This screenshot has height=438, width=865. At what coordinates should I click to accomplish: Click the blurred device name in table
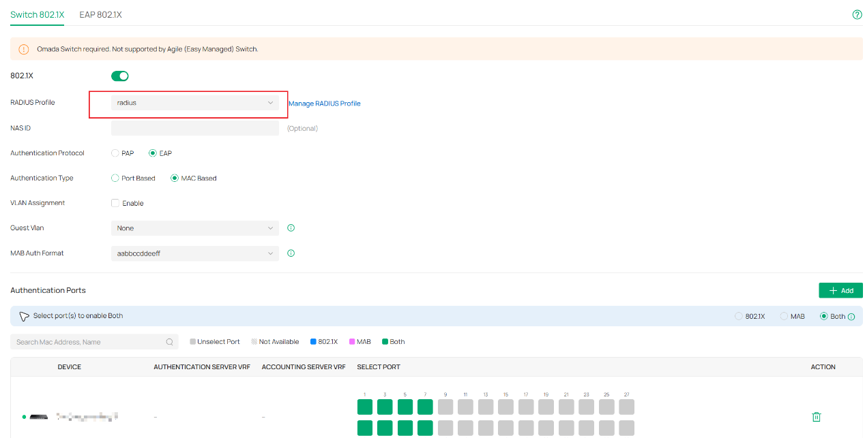tap(87, 416)
